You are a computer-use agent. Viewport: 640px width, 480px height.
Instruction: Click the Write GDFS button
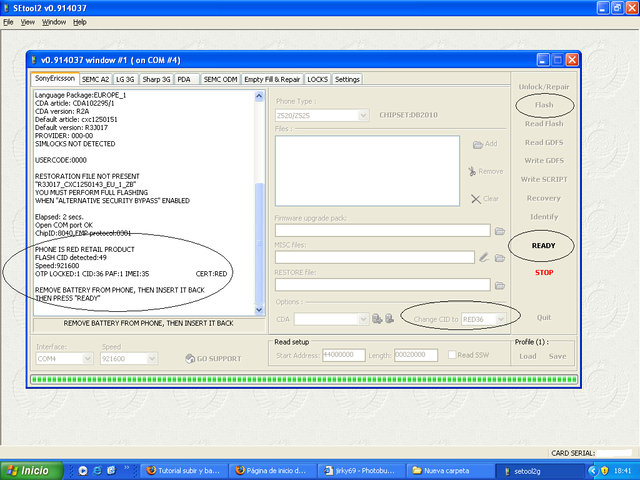(544, 161)
